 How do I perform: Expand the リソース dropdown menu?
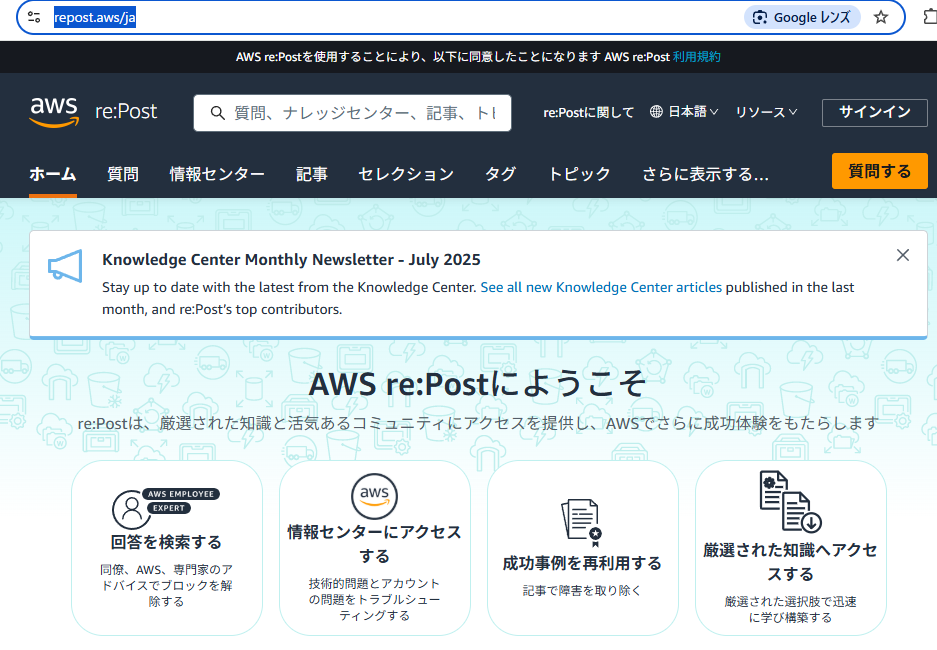[x=766, y=112]
